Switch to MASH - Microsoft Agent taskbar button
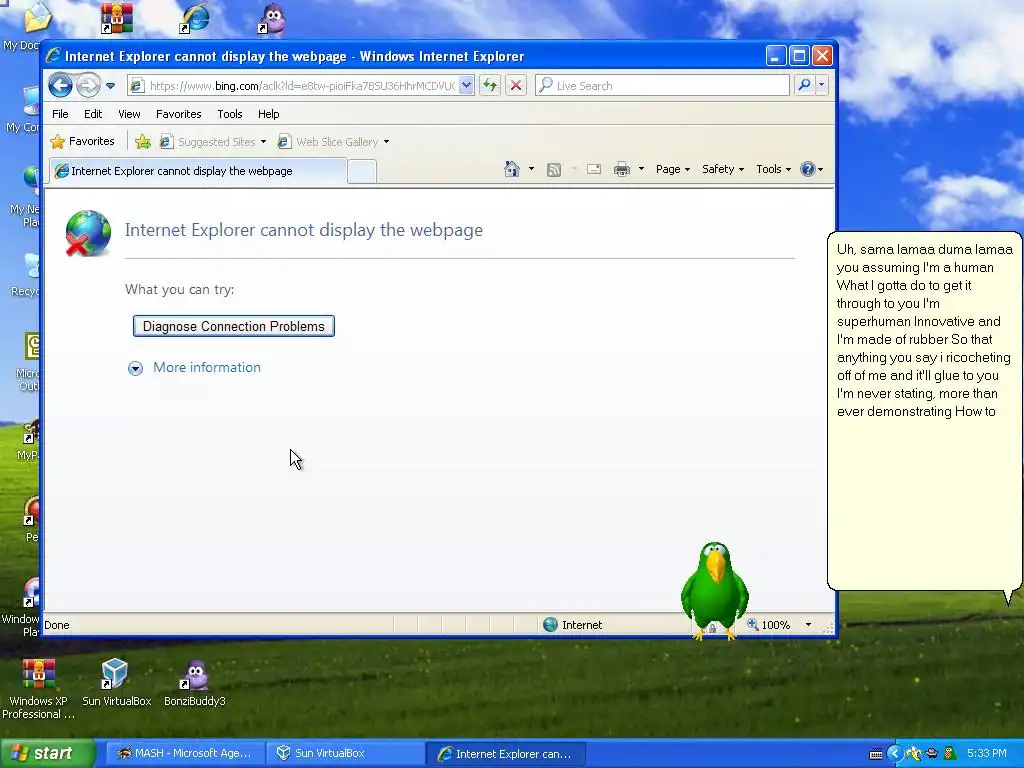 [185, 753]
